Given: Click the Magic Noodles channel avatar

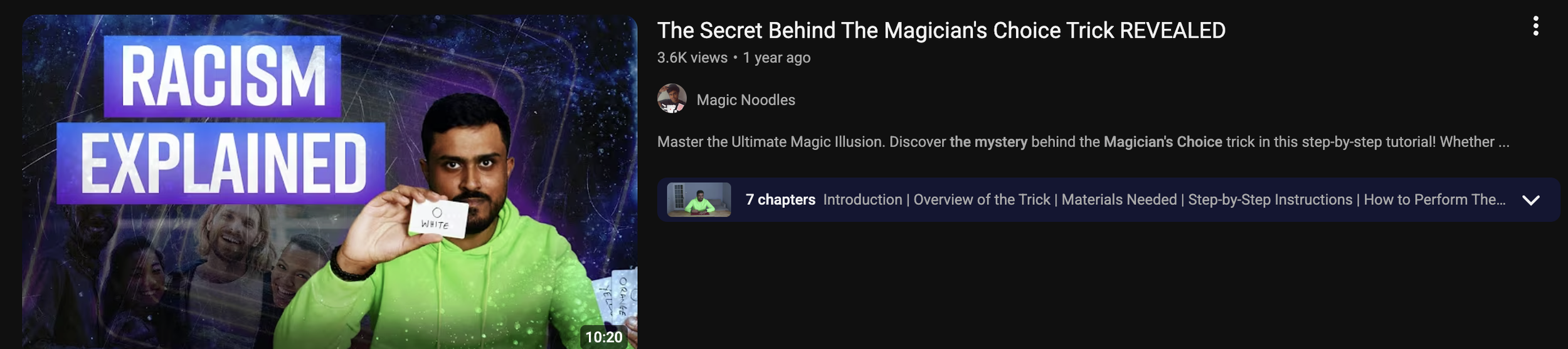Looking at the screenshot, I should (x=672, y=98).
